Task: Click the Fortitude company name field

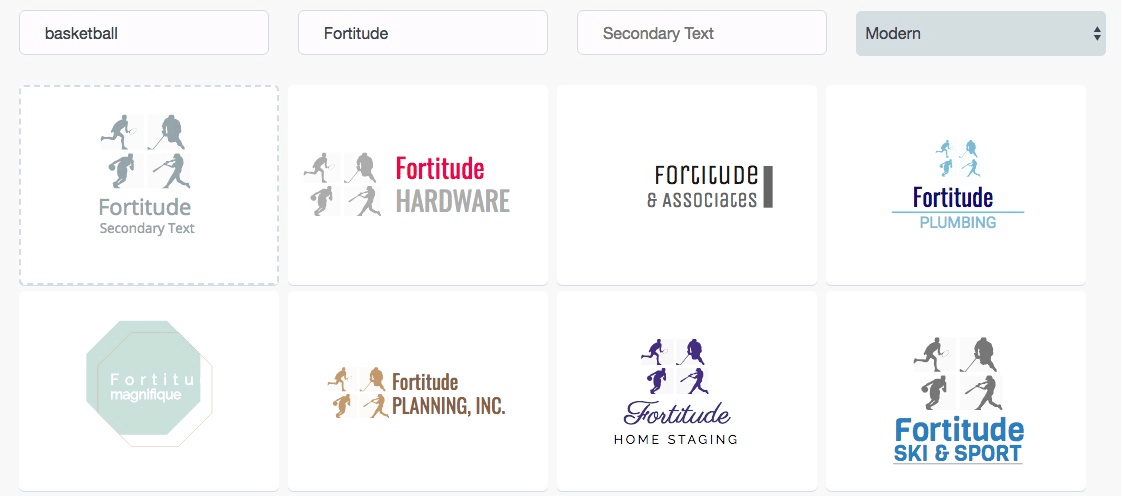Action: pos(423,33)
